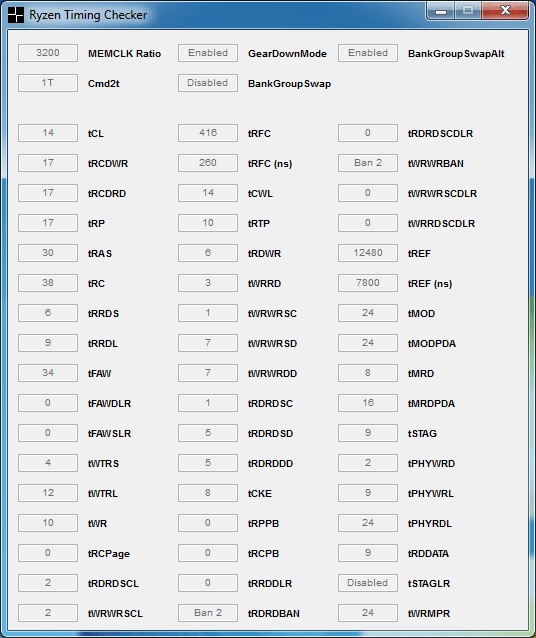
Task: Close the Ryzen Timing Checker window
Action: [x=505, y=10]
